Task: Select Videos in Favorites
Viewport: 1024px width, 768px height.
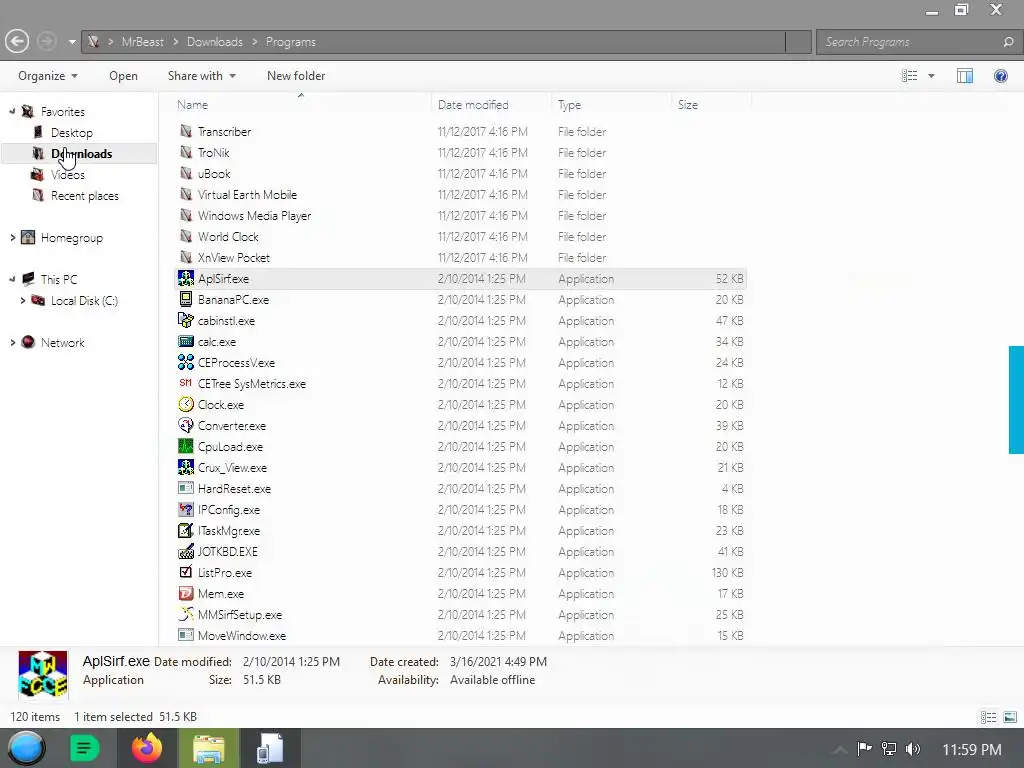Action: tap(68, 174)
